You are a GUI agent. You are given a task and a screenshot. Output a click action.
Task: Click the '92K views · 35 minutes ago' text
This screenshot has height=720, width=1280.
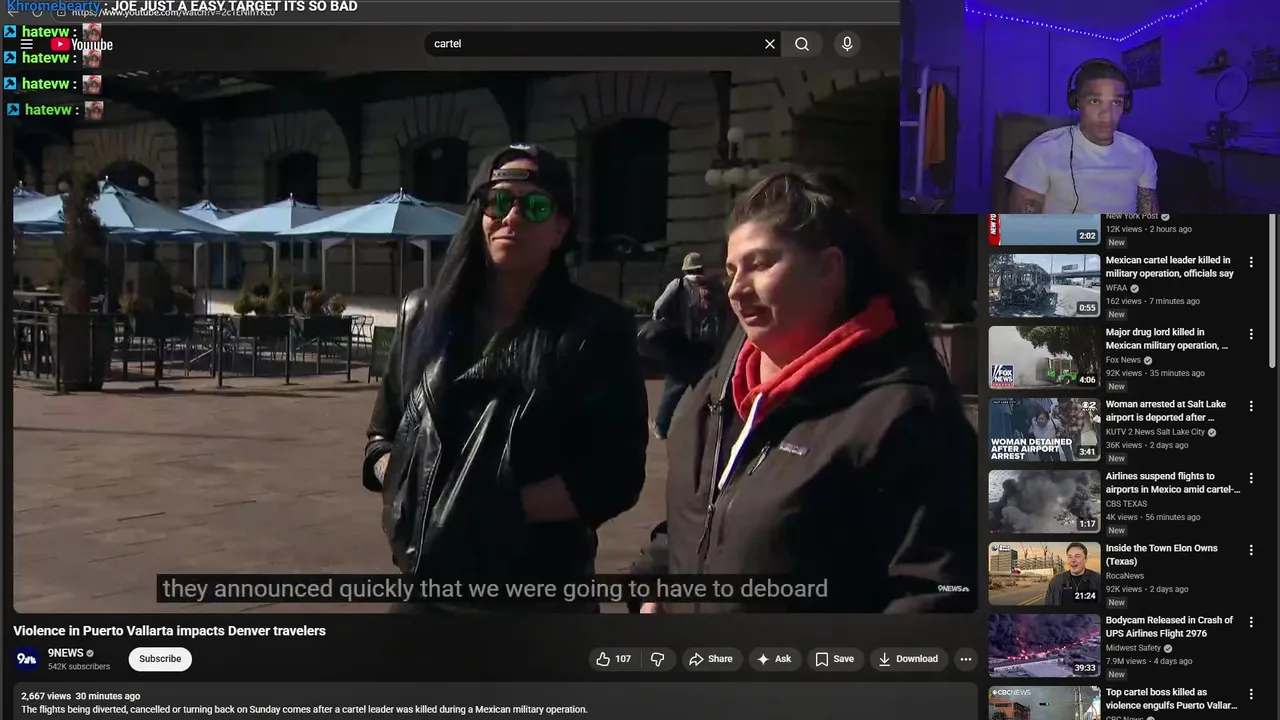[1155, 373]
